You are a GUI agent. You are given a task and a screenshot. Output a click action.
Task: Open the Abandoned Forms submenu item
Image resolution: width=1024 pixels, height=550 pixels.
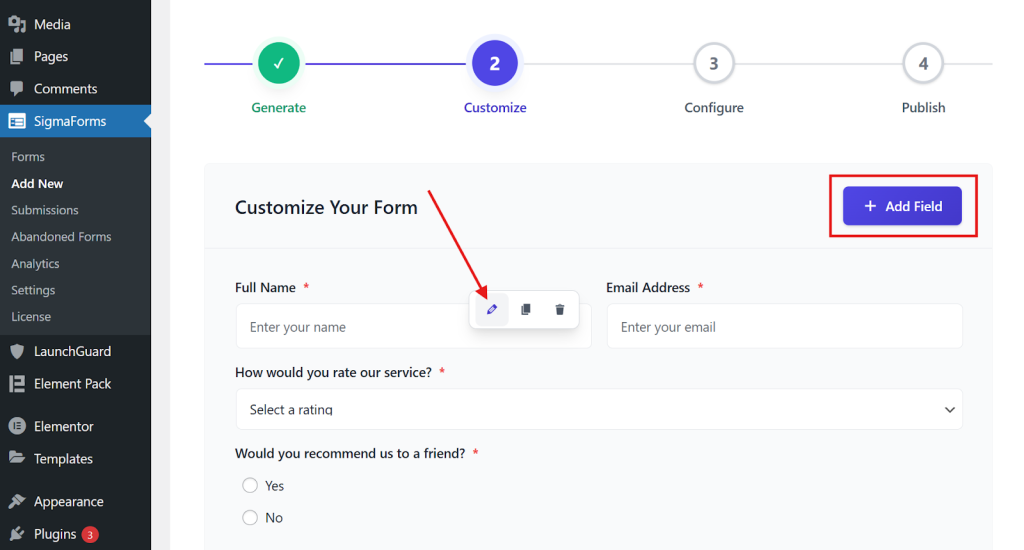61,236
